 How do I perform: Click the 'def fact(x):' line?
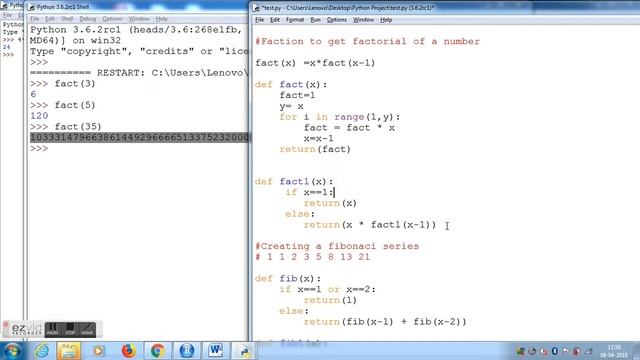coord(291,84)
